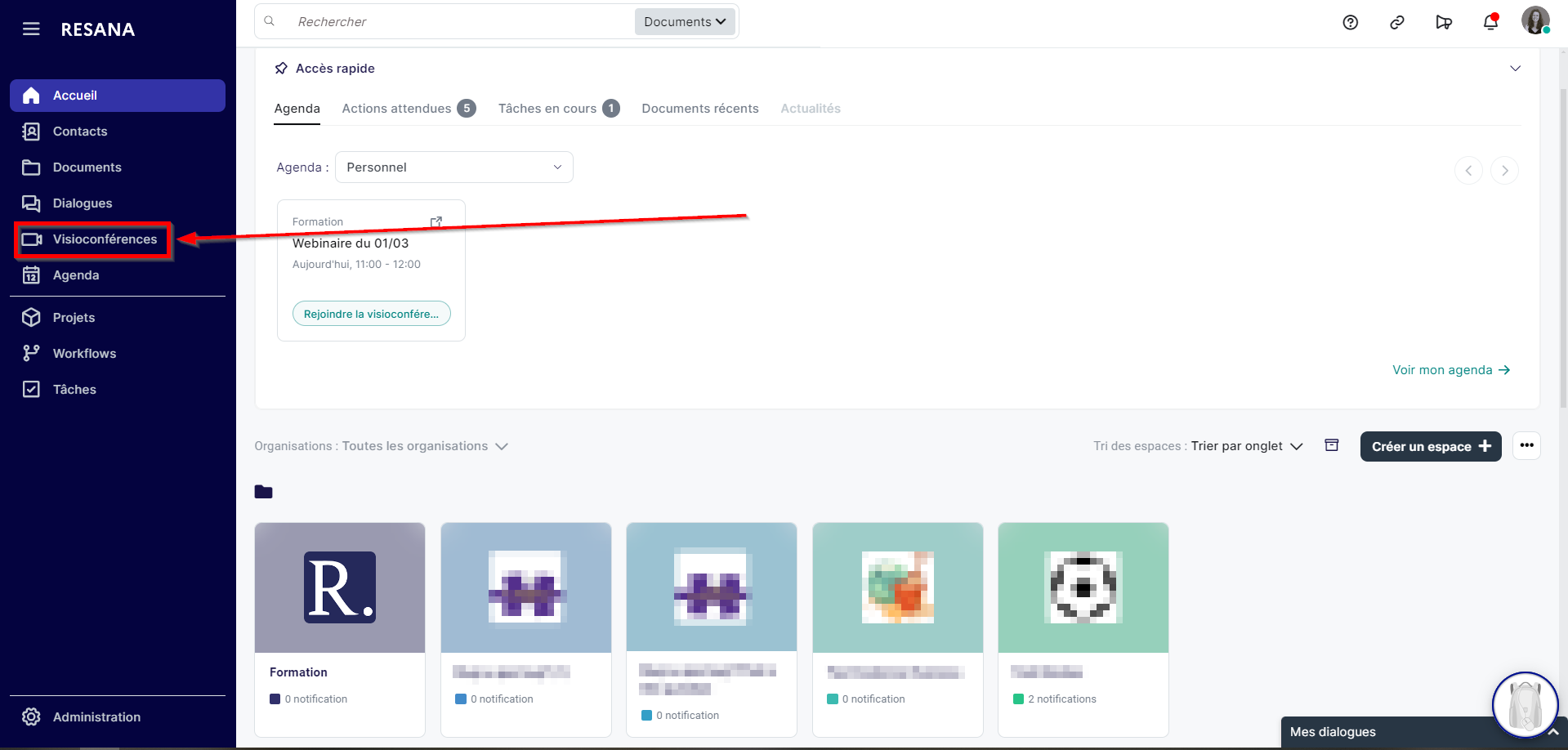
Task: Open notifications bell icon
Action: [1490, 22]
